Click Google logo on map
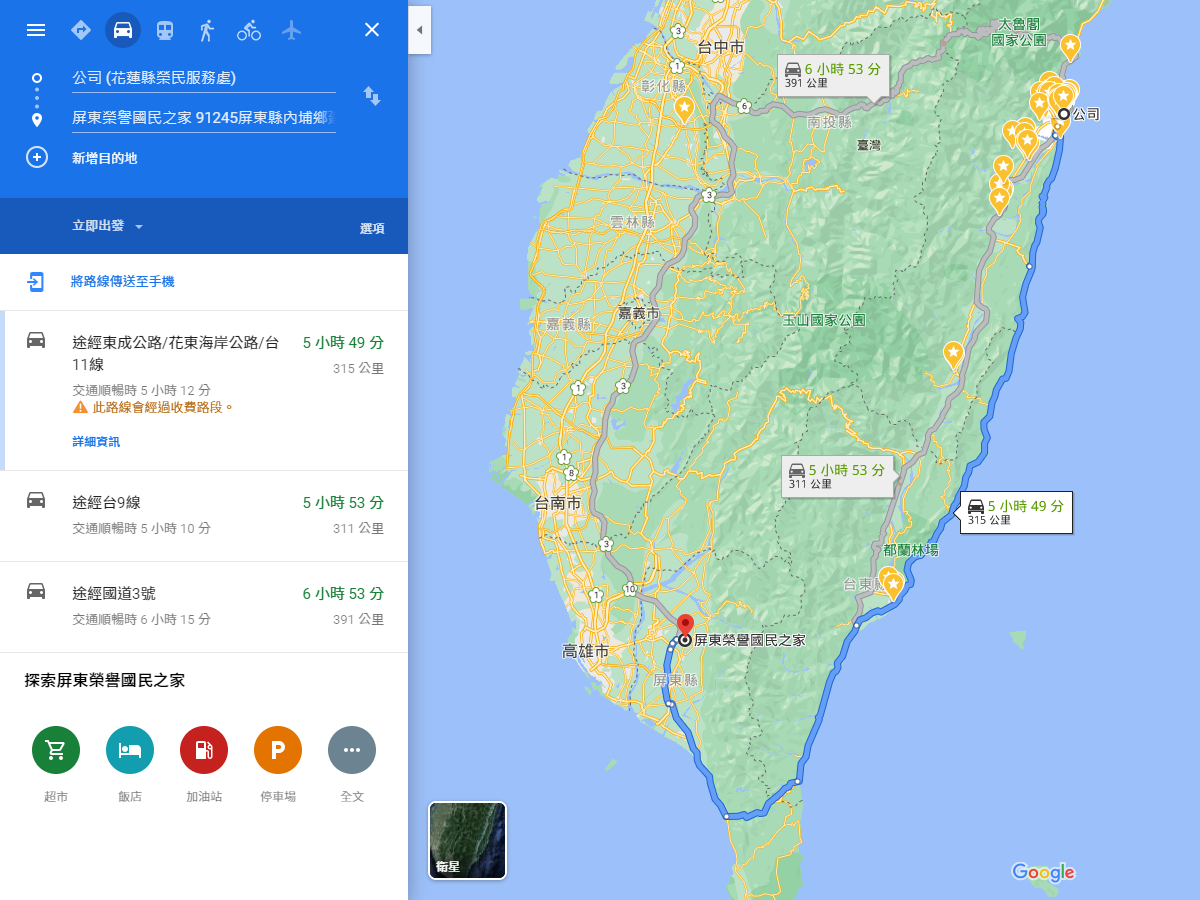Image resolution: width=1200 pixels, height=900 pixels. (x=1043, y=872)
